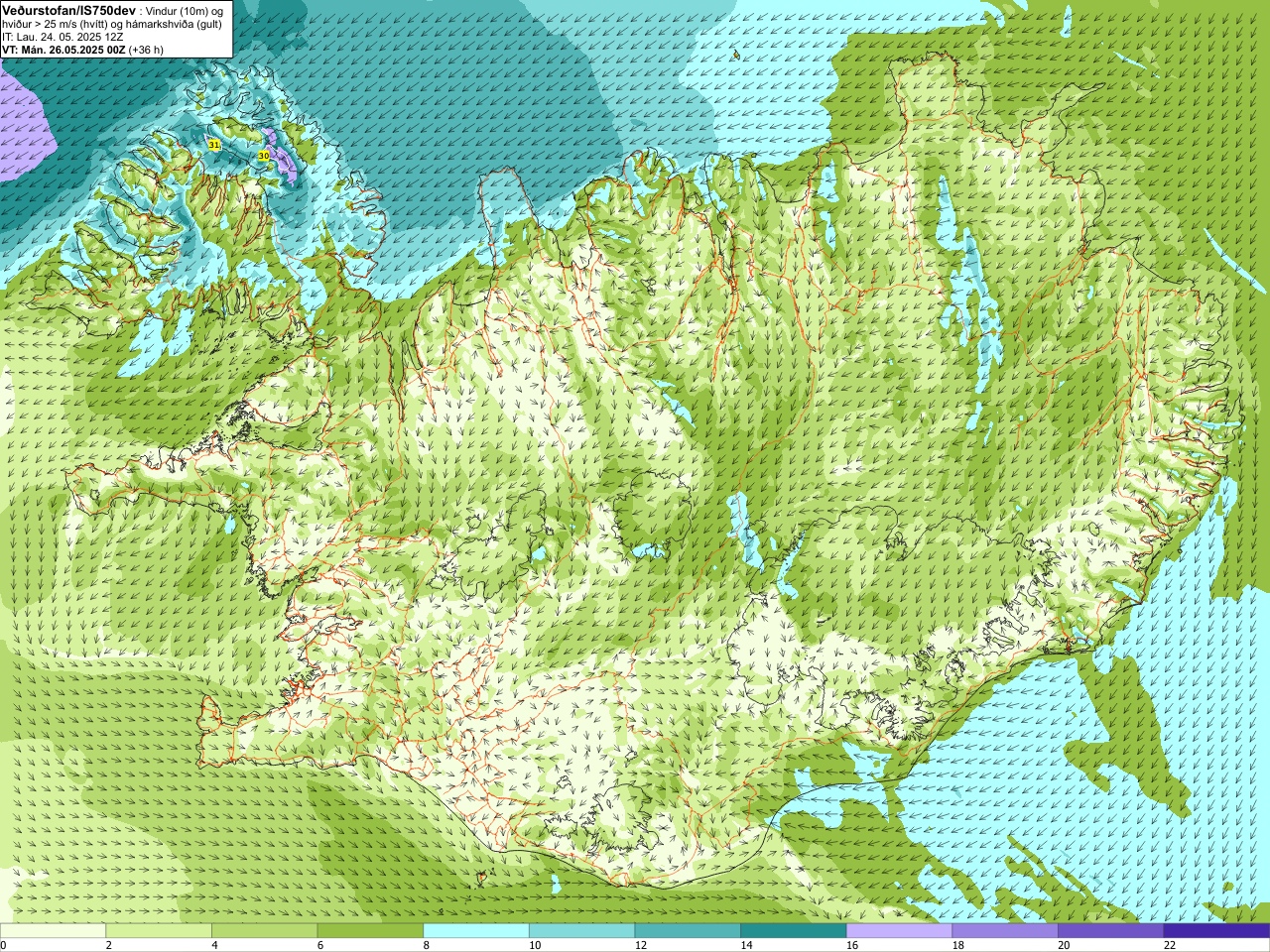Click the legend scale label '10'
The width and height of the screenshot is (1270, 952).
point(535,945)
